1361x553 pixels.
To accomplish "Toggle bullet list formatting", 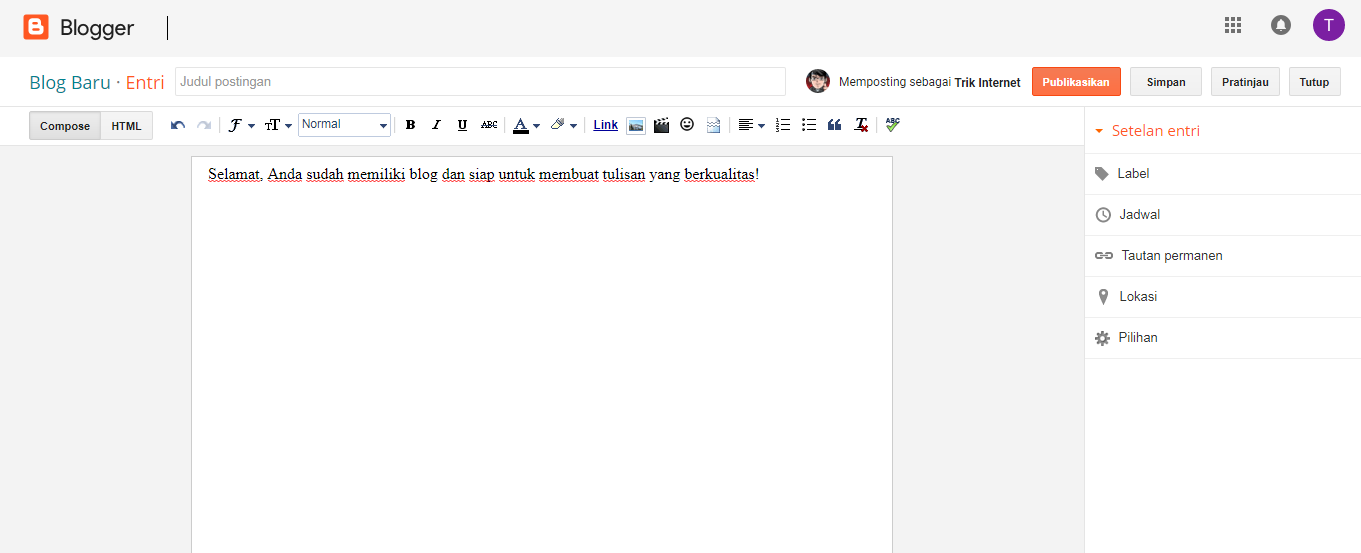I will pos(809,125).
